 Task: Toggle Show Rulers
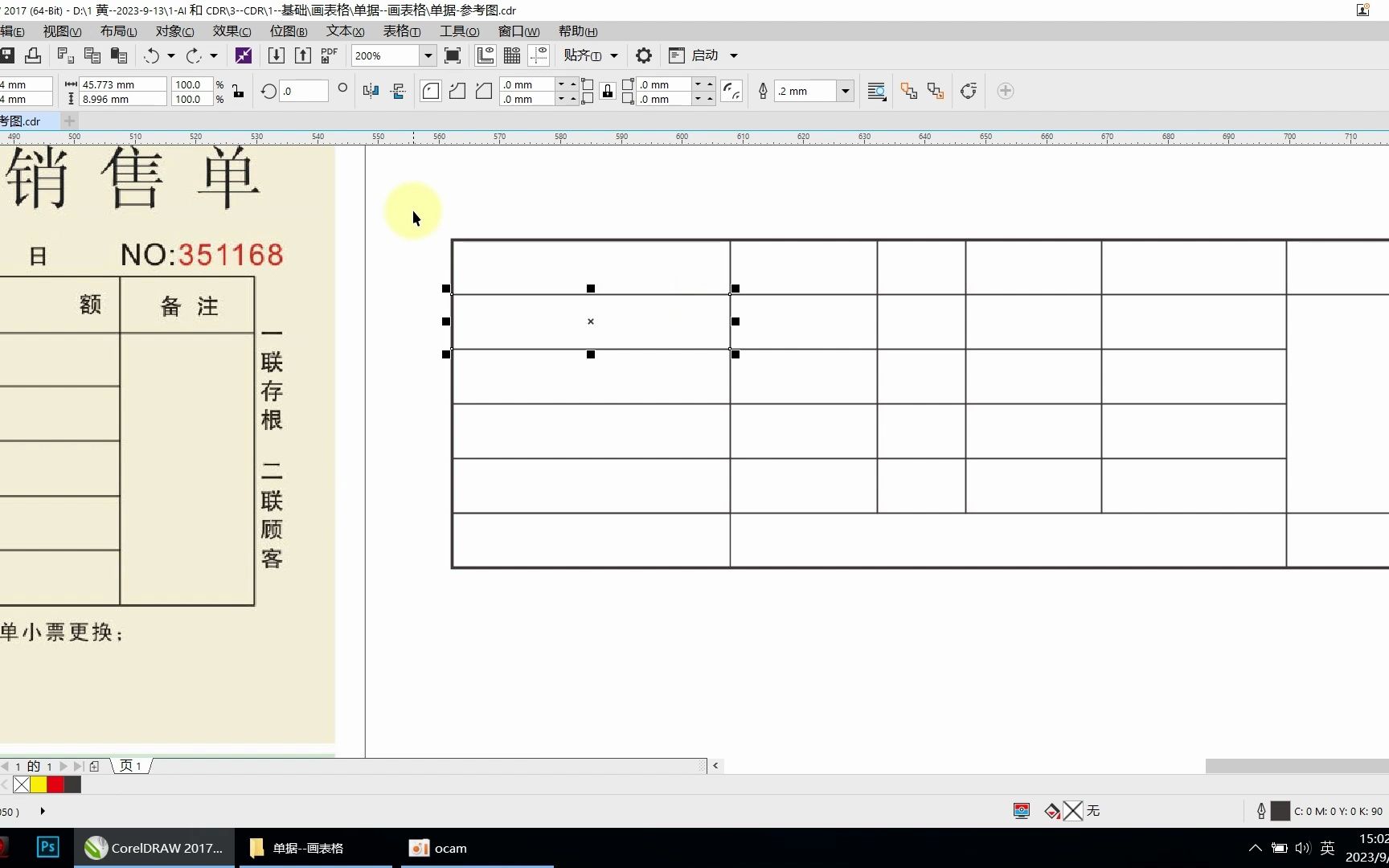(486, 55)
